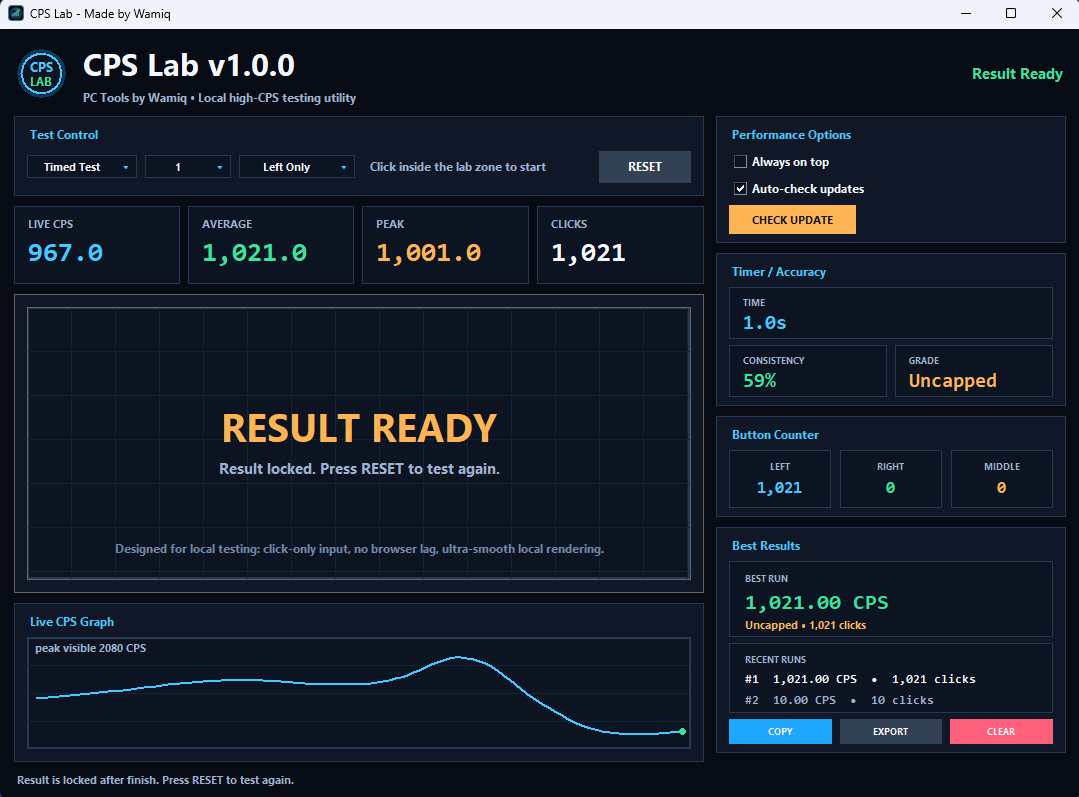This screenshot has width=1079, height=797.
Task: Maximize the CPS Lab window
Action: [x=1011, y=14]
